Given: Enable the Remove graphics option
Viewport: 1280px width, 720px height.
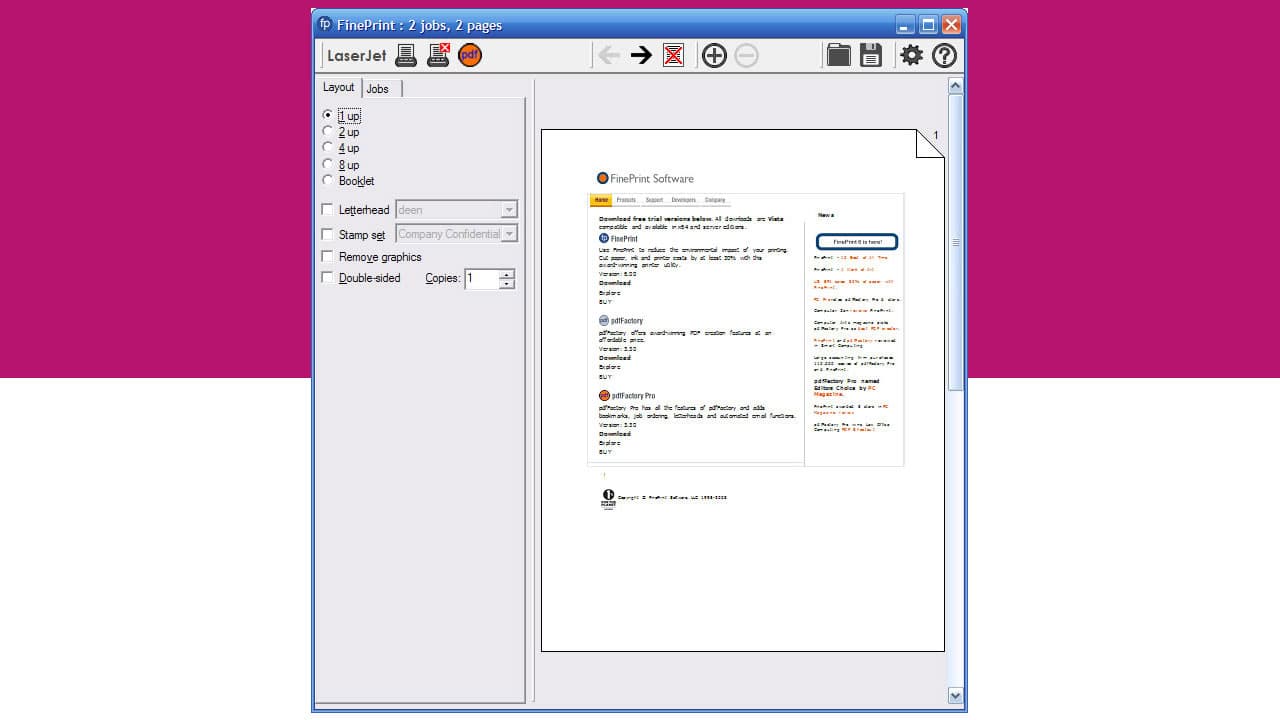Looking at the screenshot, I should click(x=327, y=256).
